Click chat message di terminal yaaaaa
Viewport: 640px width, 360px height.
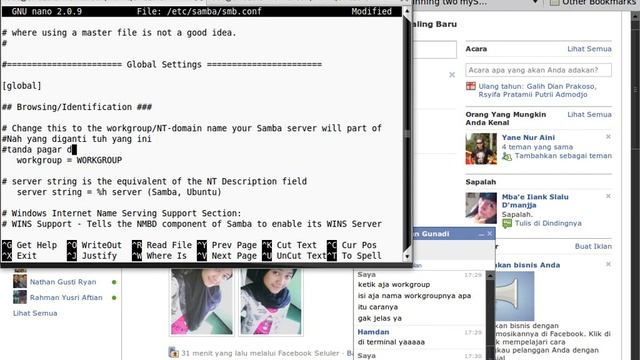click(391, 342)
